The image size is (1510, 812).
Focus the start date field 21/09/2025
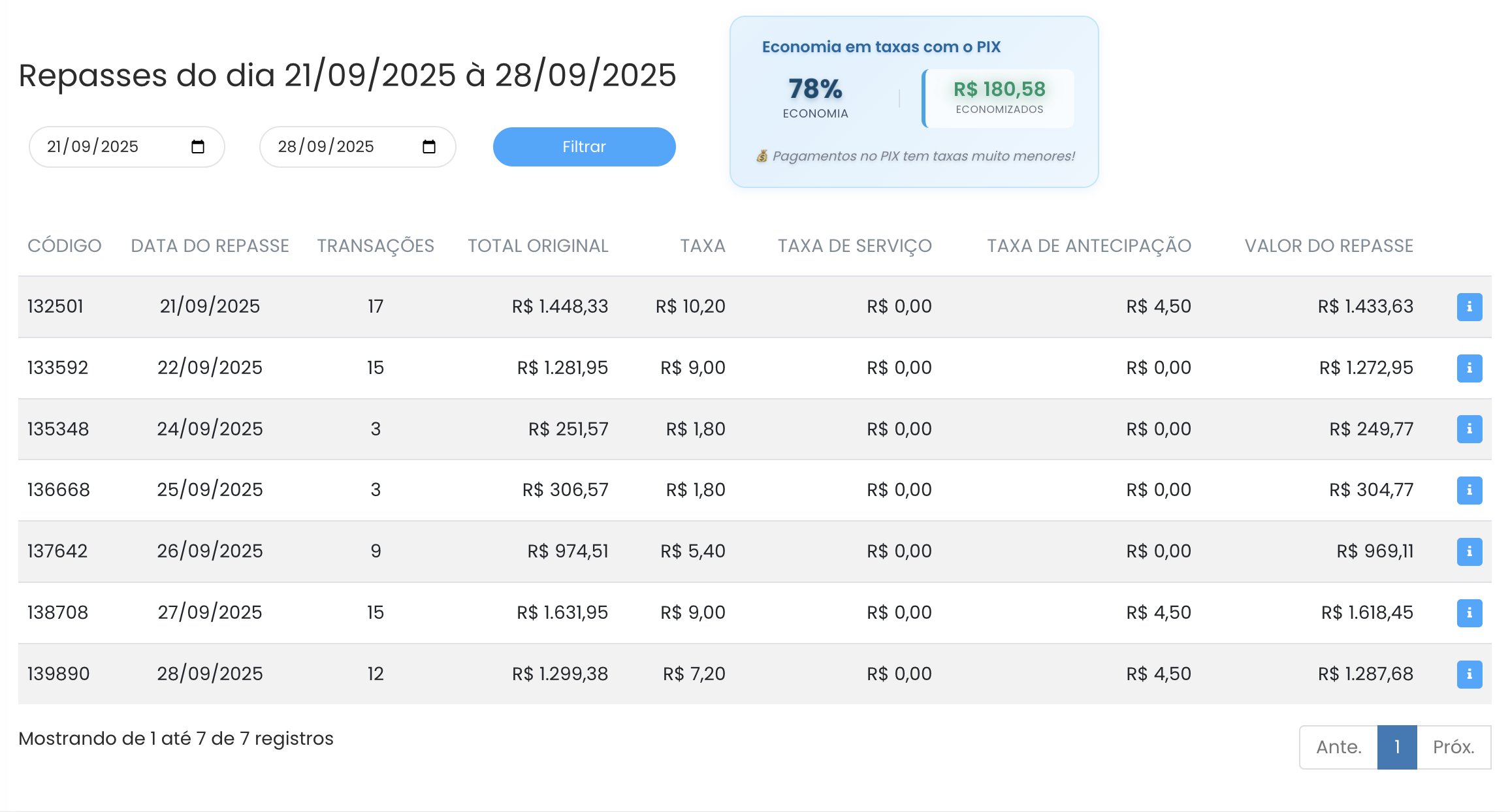click(x=127, y=147)
